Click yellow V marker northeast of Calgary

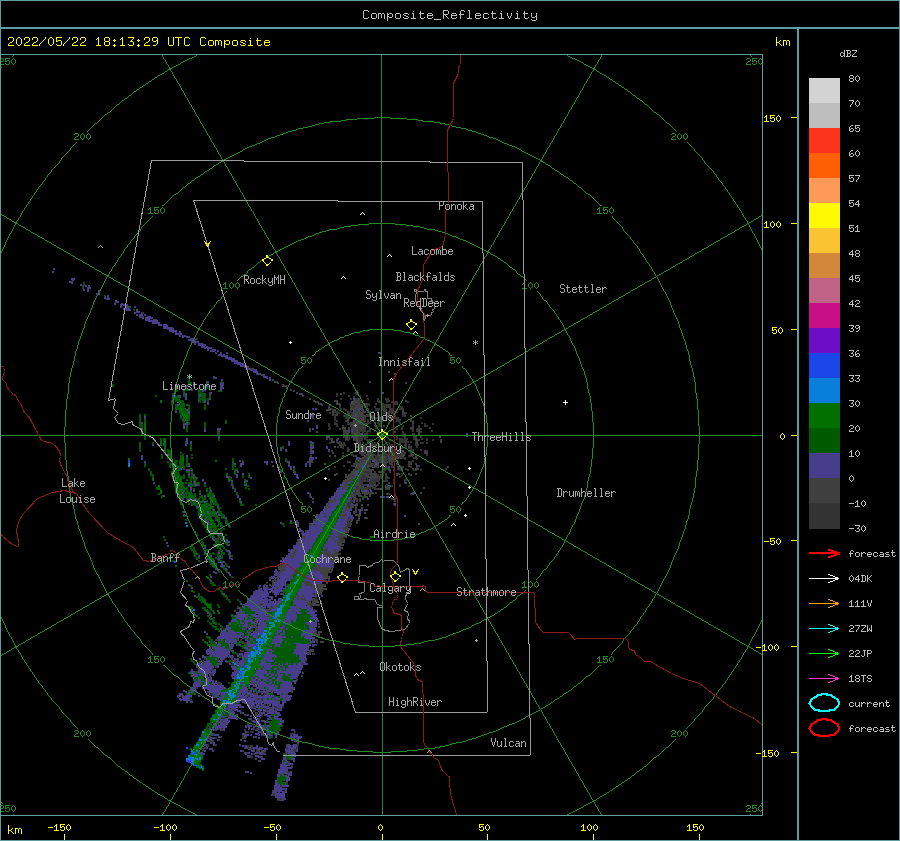415,572
